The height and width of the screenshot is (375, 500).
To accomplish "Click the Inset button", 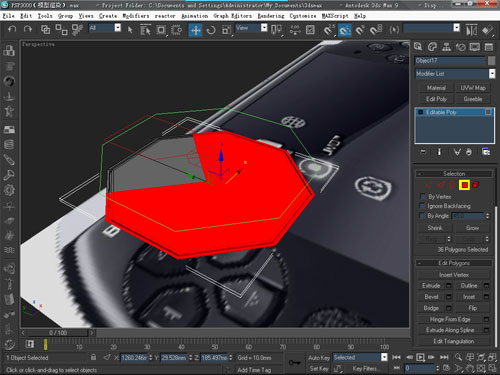I will [469, 297].
